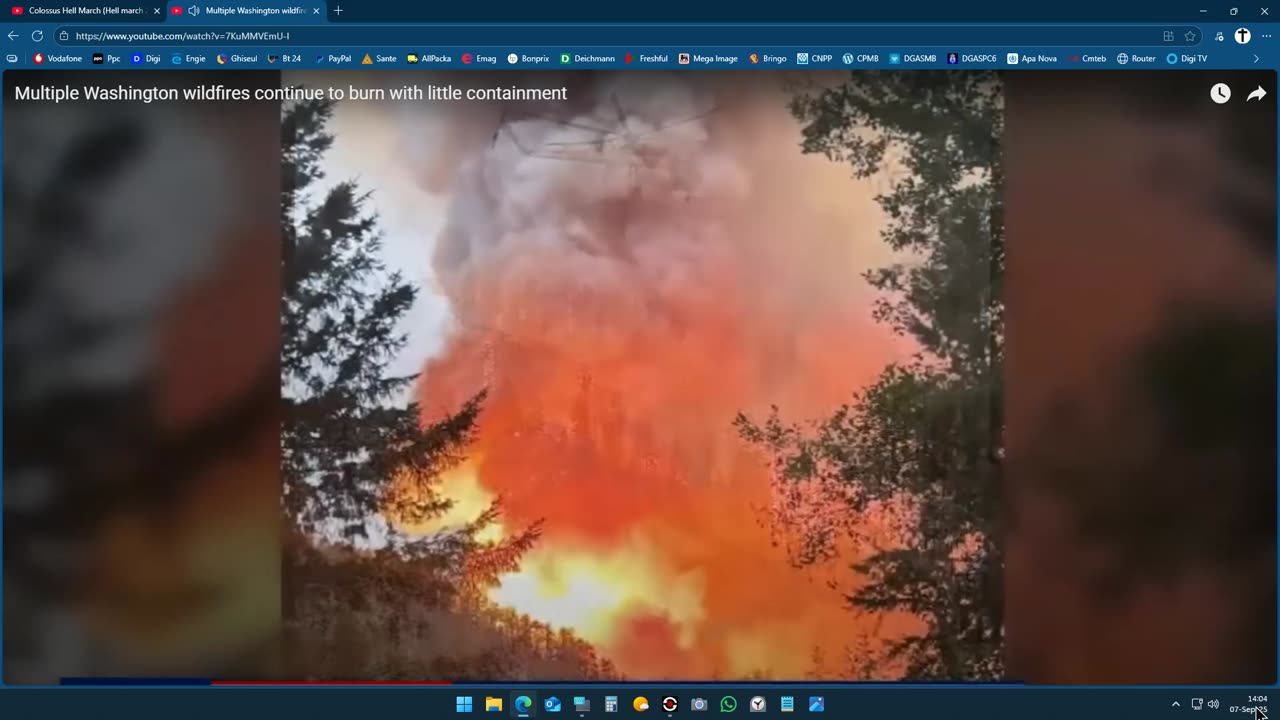Launch the Calculator from the taskbar
The image size is (1280, 720).
611,704
